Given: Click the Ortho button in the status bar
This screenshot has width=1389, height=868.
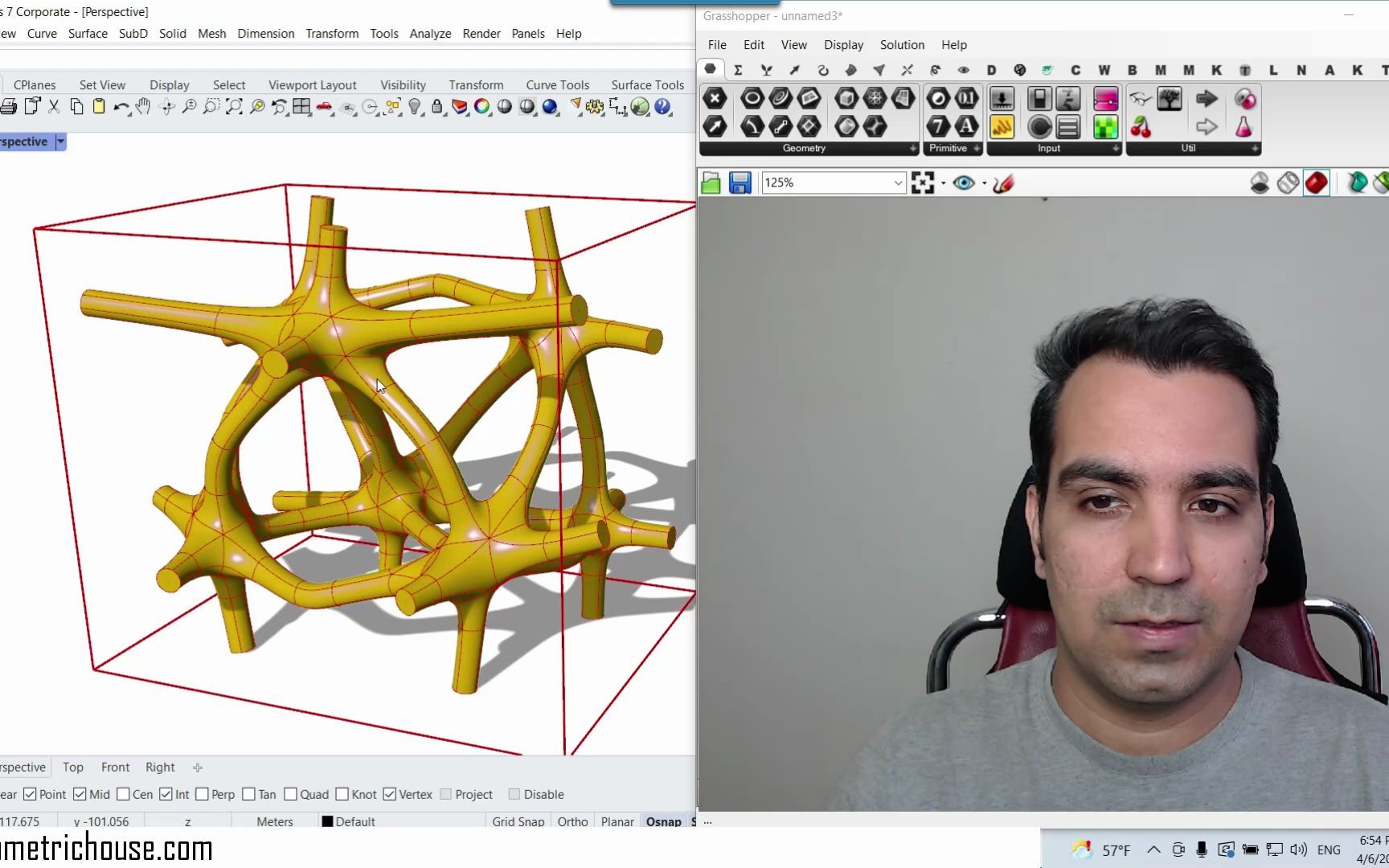Looking at the screenshot, I should tap(572, 821).
